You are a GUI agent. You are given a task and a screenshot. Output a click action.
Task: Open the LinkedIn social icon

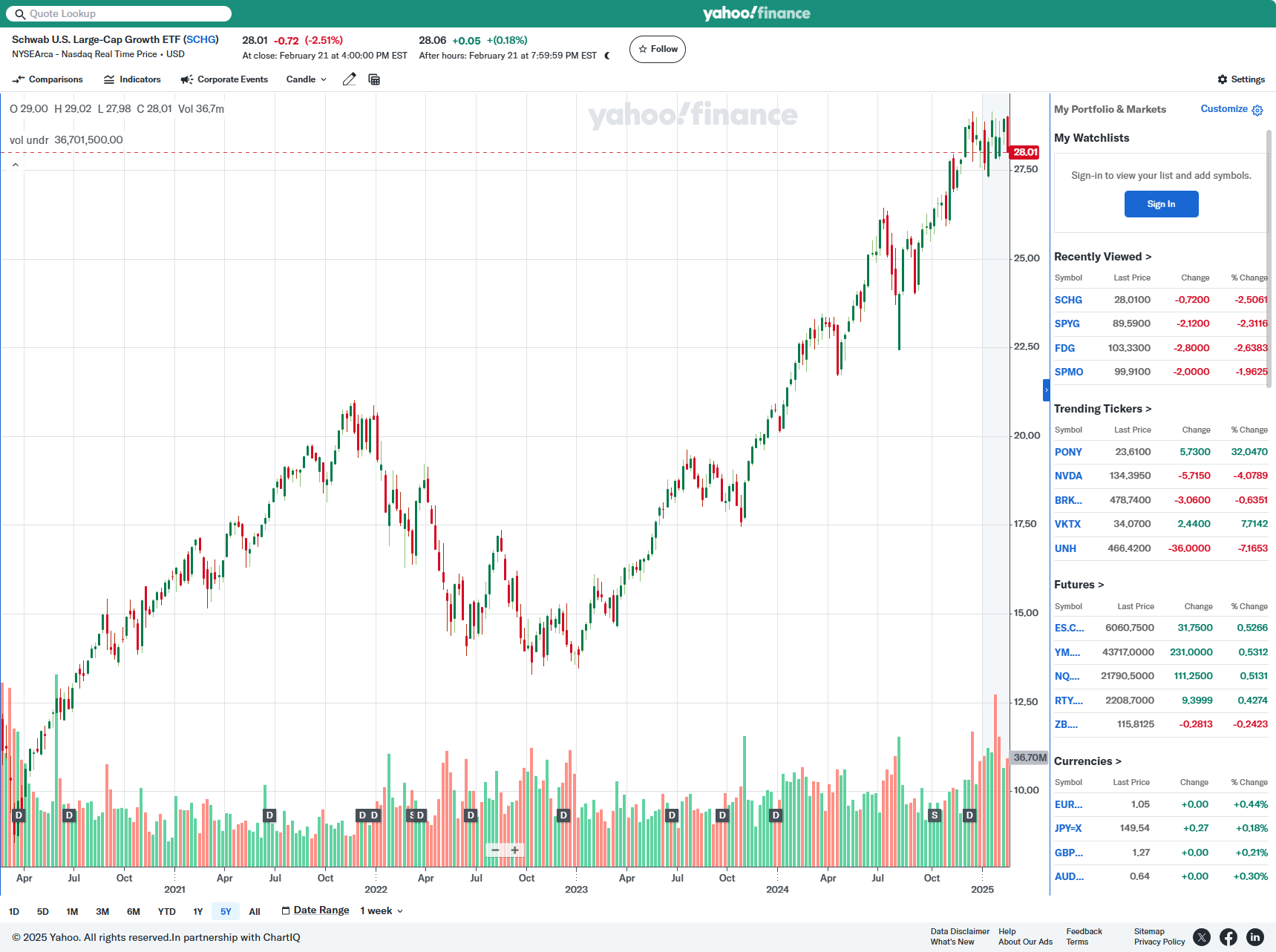(1254, 937)
